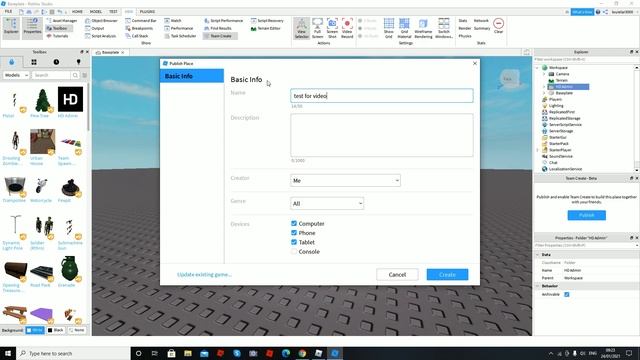Click the Clear stats button

[498, 26]
